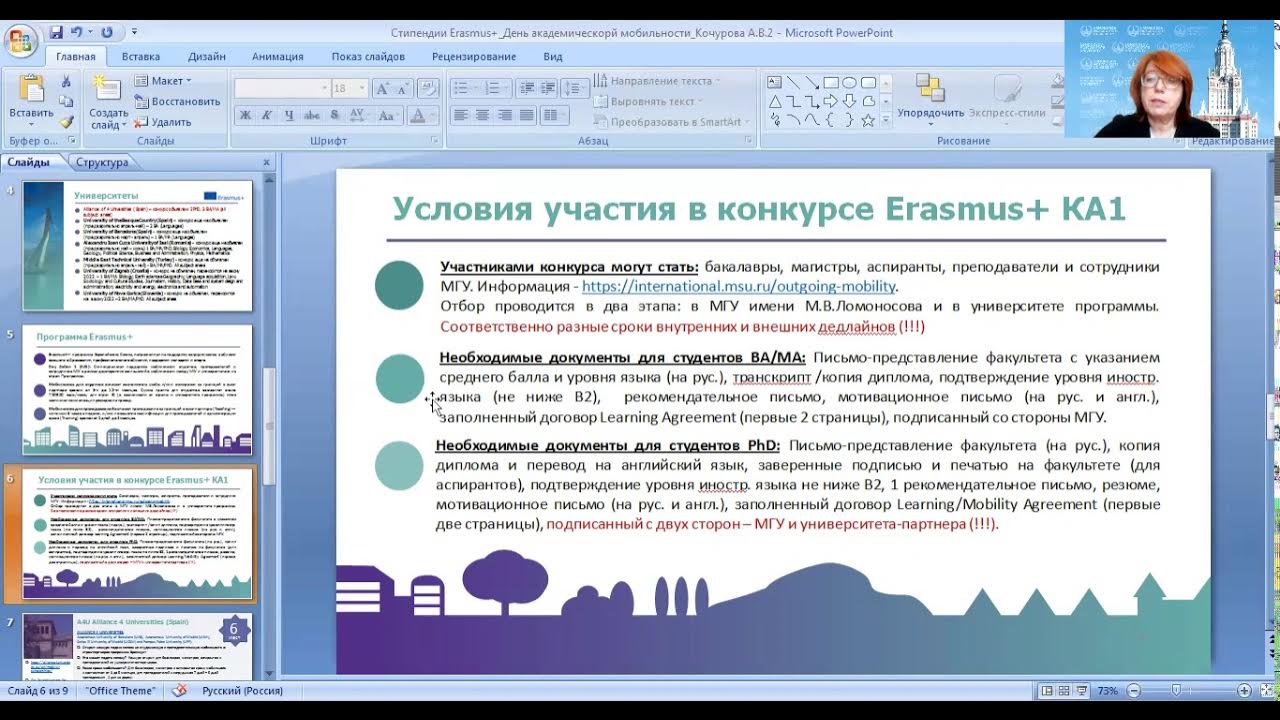This screenshot has height=720, width=1280.
Task: Open line spacing options
Action: click(x=574, y=89)
